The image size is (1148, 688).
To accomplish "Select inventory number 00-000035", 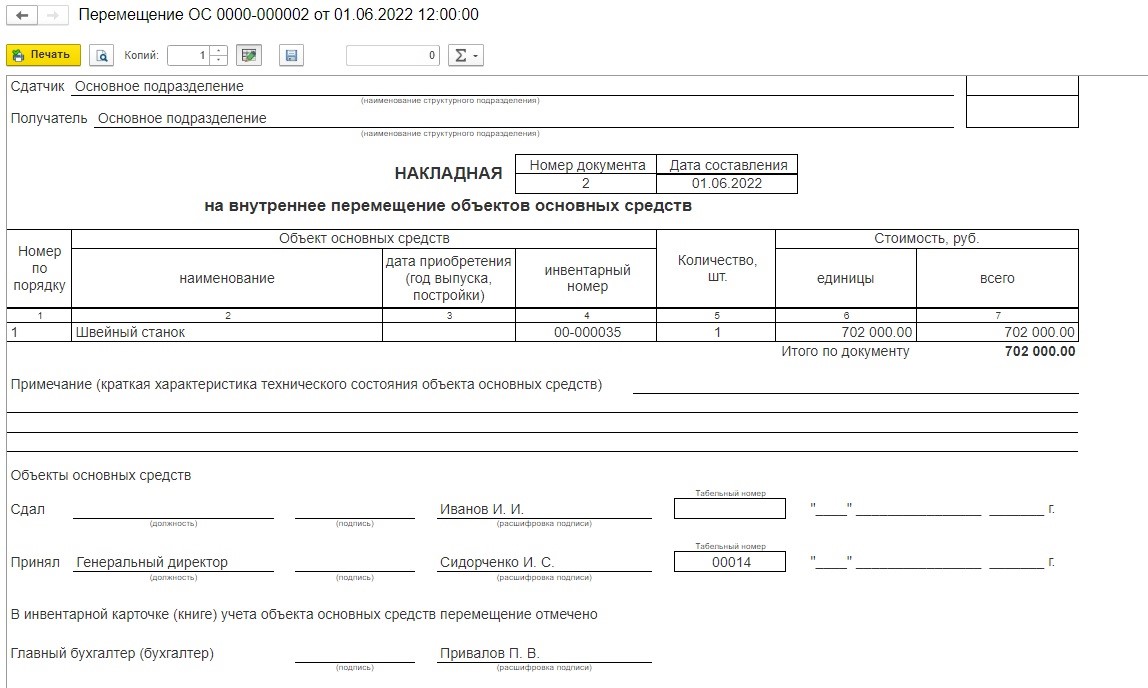I will tap(587, 332).
